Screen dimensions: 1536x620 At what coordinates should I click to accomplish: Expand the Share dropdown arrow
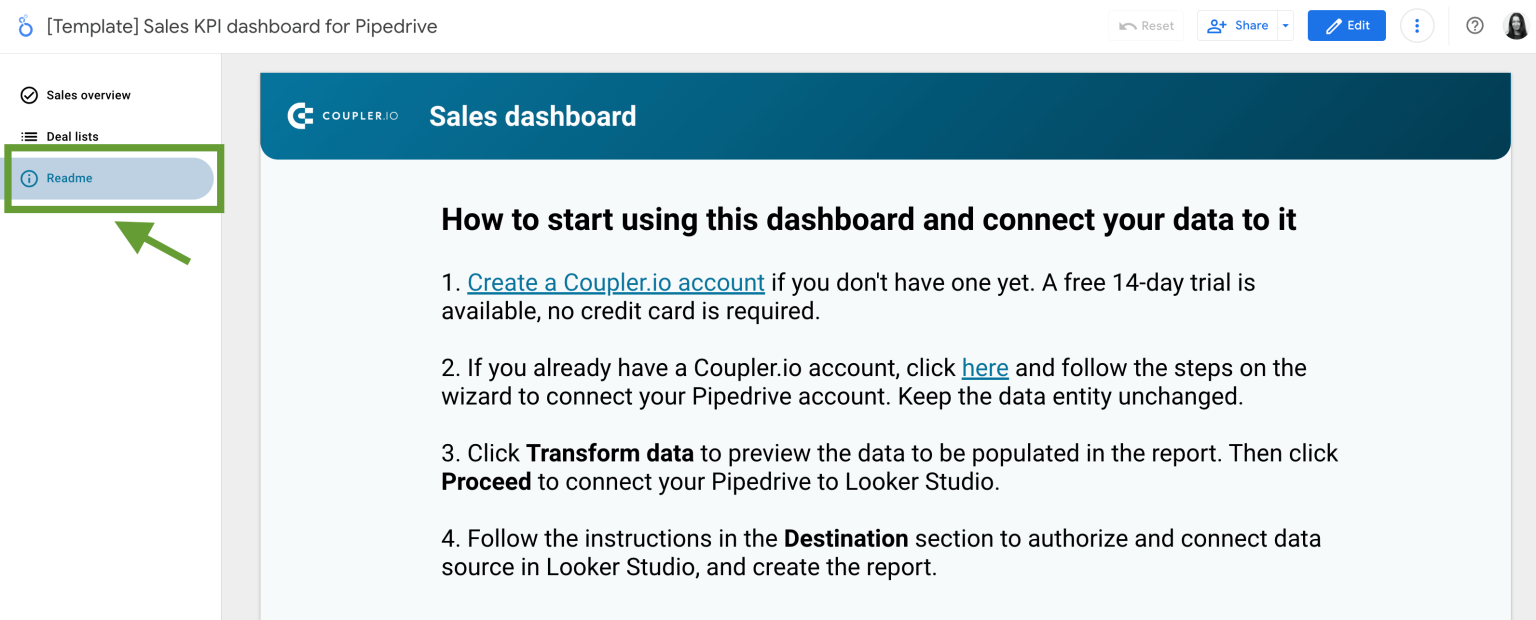pyautogui.click(x=1286, y=25)
